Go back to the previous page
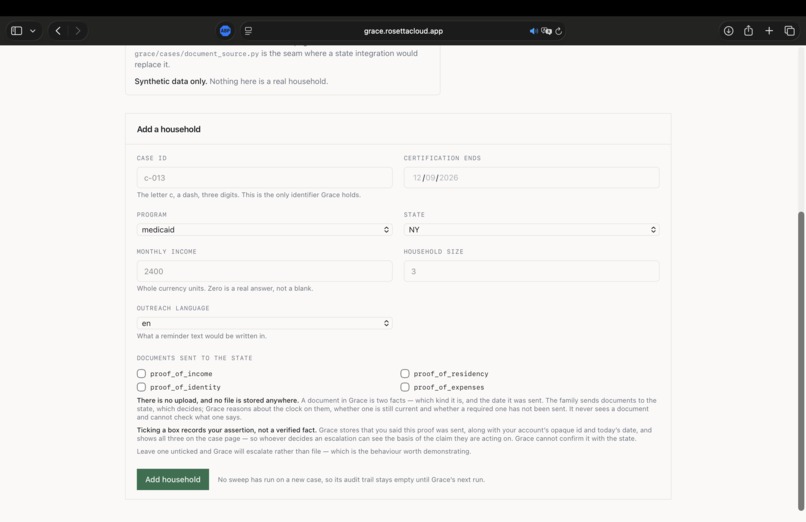The image size is (806, 522). [x=58, y=31]
